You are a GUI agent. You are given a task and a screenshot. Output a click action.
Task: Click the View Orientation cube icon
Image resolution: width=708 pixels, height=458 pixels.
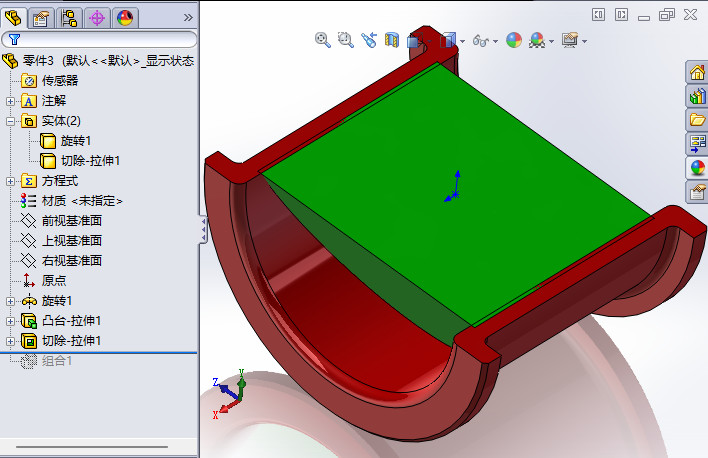415,41
